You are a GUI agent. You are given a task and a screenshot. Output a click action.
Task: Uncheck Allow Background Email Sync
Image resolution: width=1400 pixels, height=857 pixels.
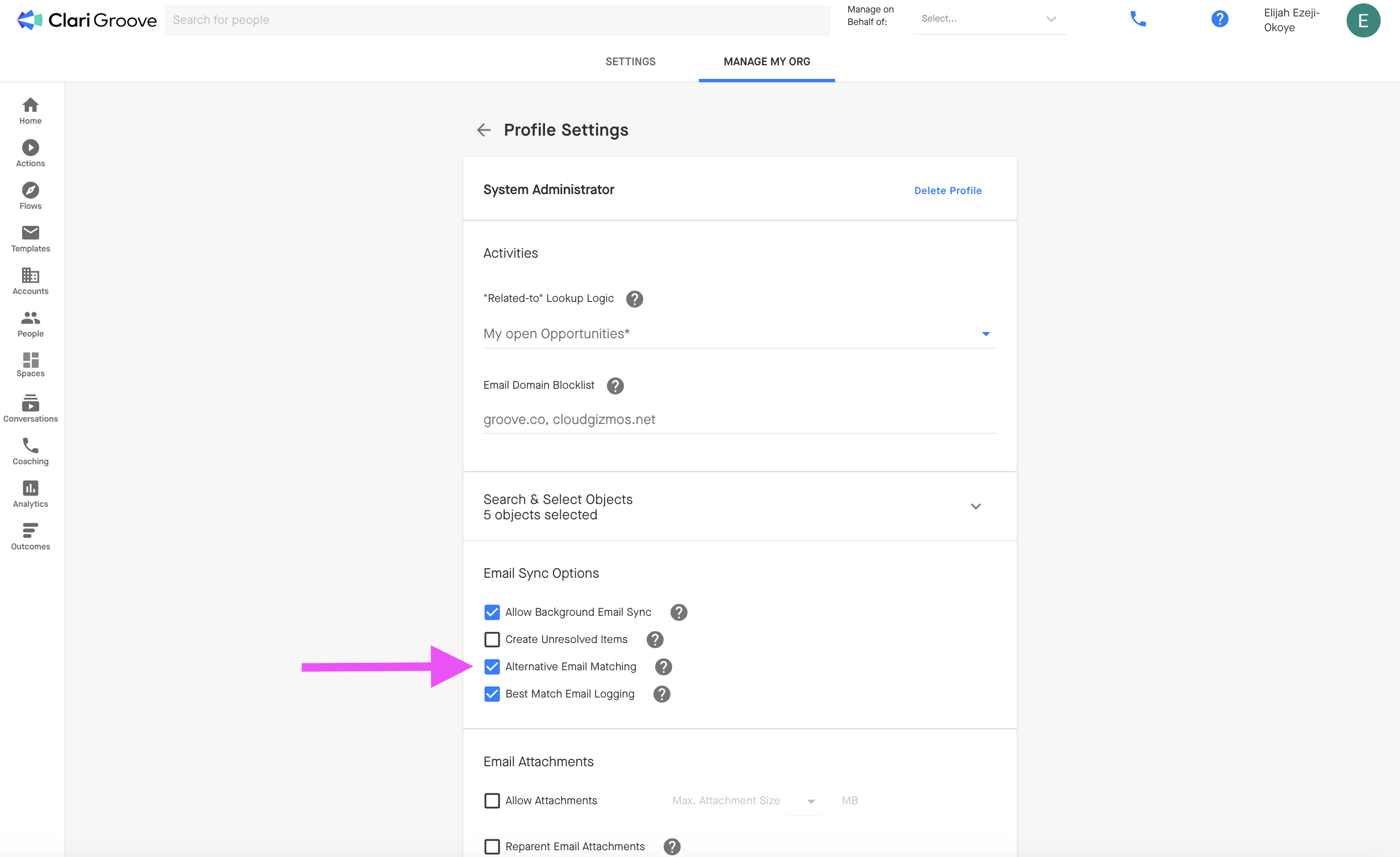point(492,612)
